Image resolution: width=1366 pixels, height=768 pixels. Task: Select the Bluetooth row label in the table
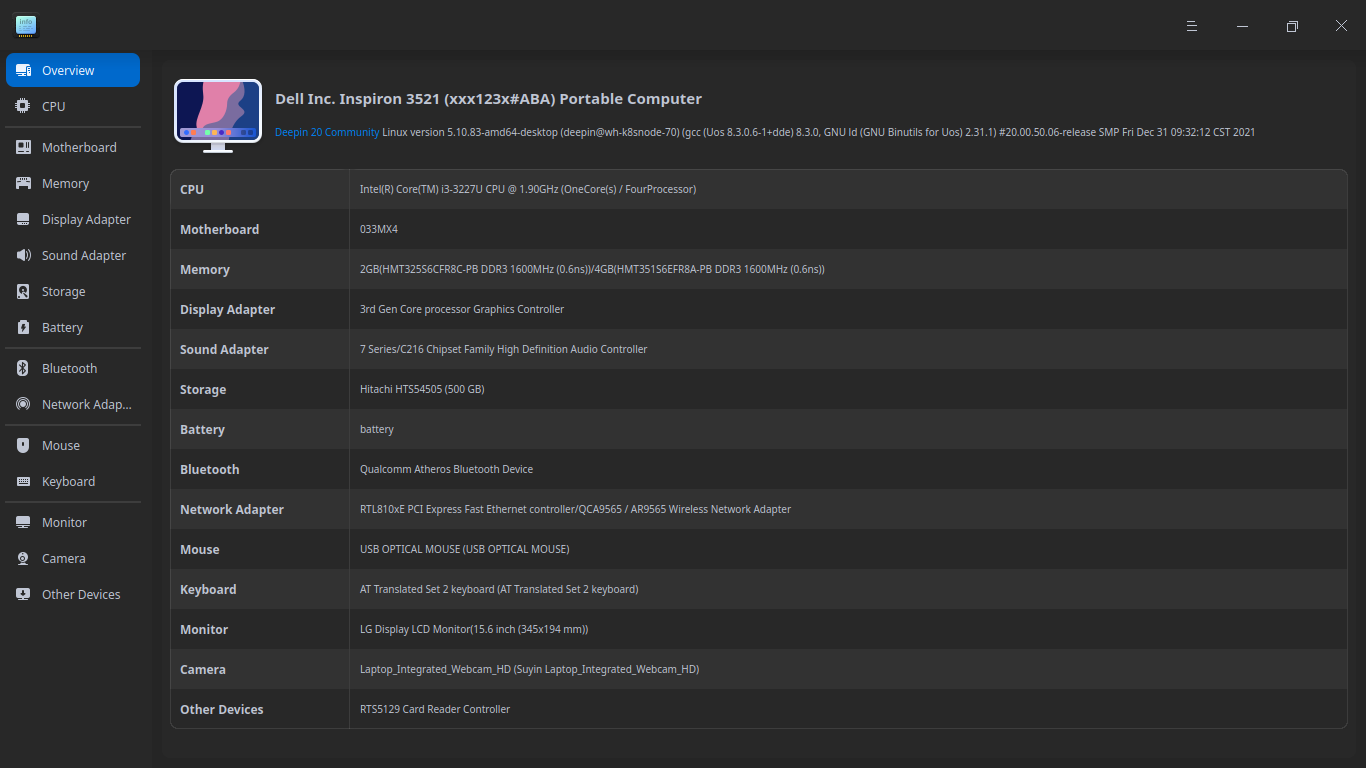pos(210,469)
